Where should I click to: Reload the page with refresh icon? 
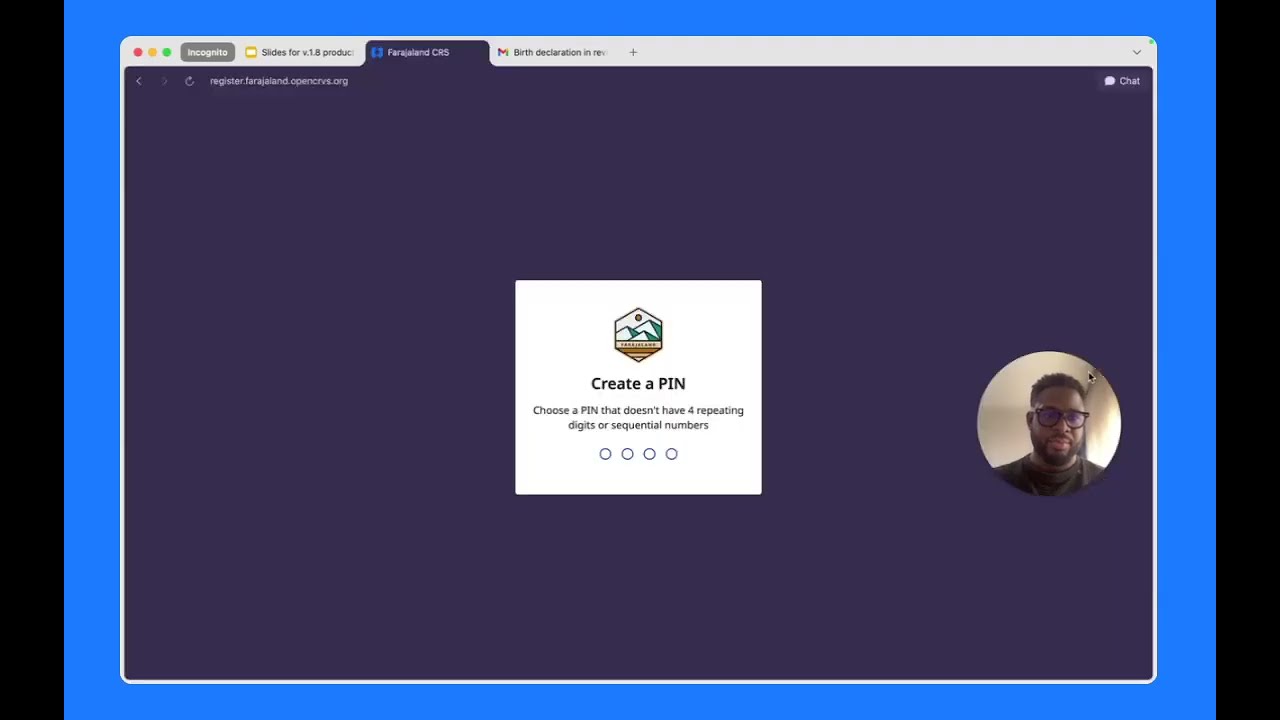(189, 81)
